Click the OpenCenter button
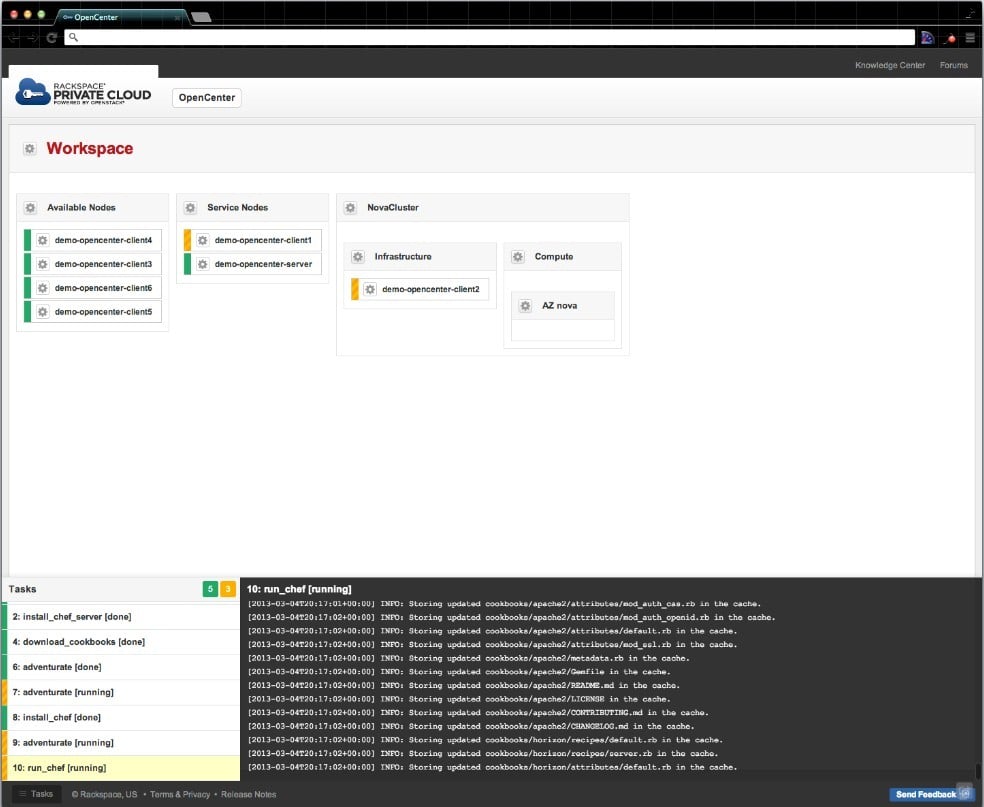Viewport: 984px width, 807px height. [x=207, y=98]
